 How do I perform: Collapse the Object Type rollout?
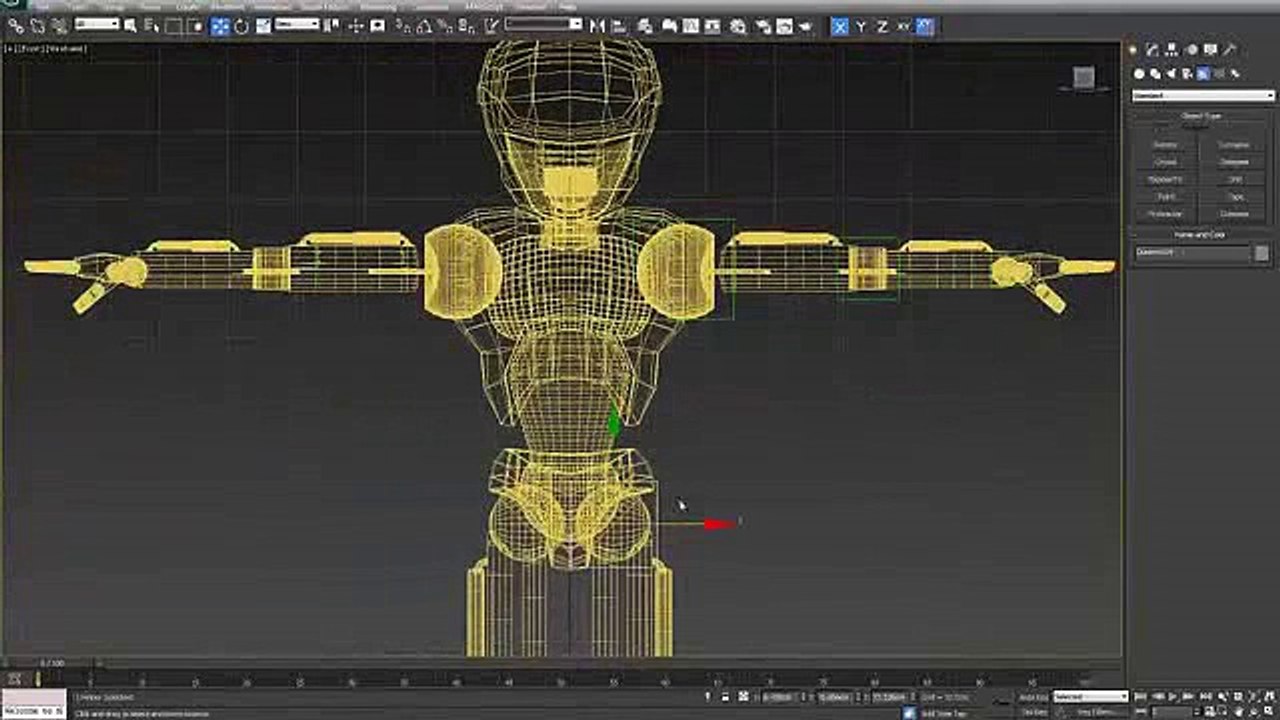[x=1202, y=116]
